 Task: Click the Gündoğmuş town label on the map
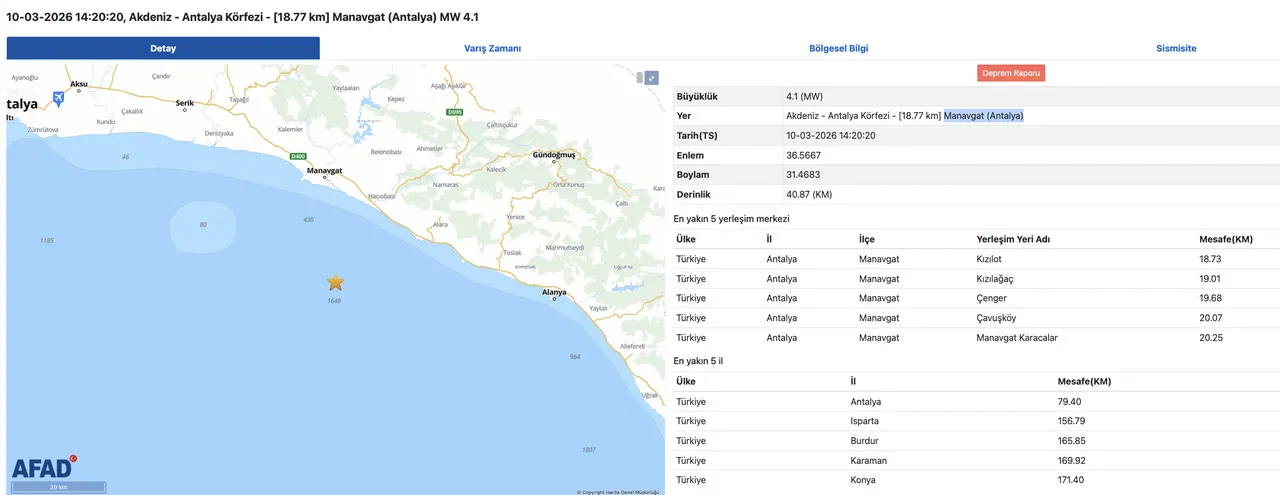click(555, 156)
